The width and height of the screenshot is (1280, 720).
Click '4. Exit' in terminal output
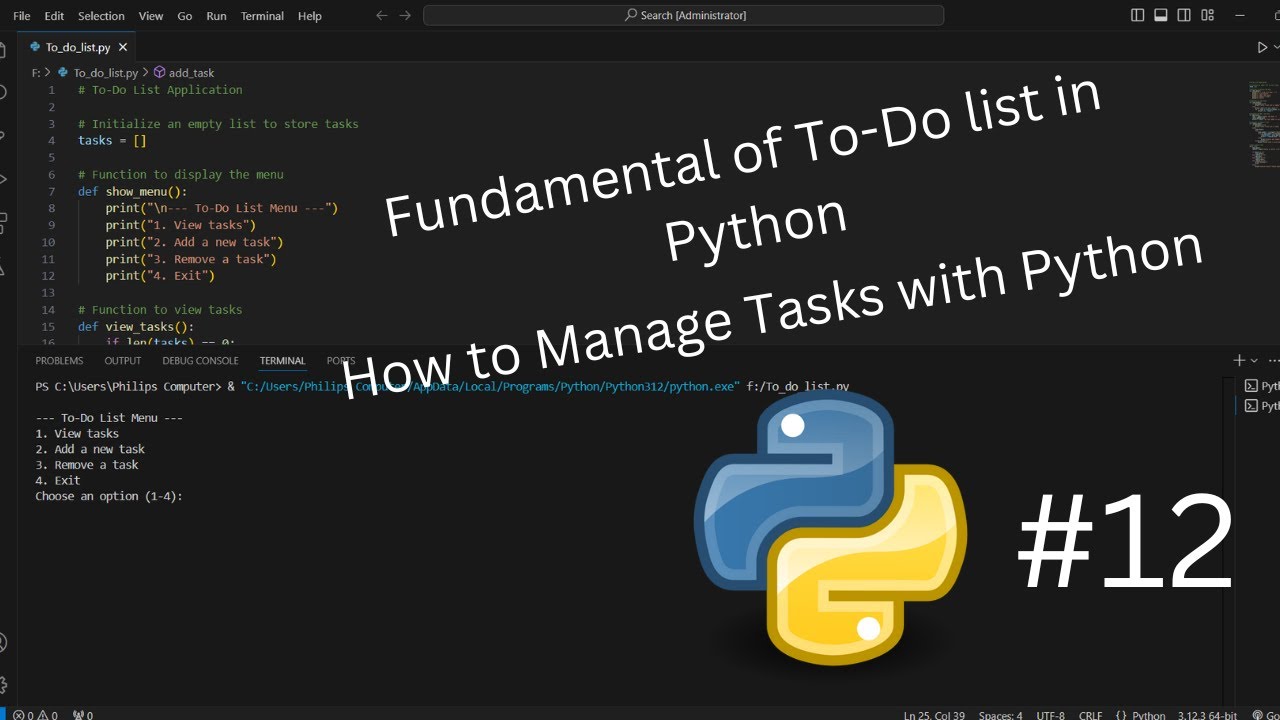pos(58,481)
